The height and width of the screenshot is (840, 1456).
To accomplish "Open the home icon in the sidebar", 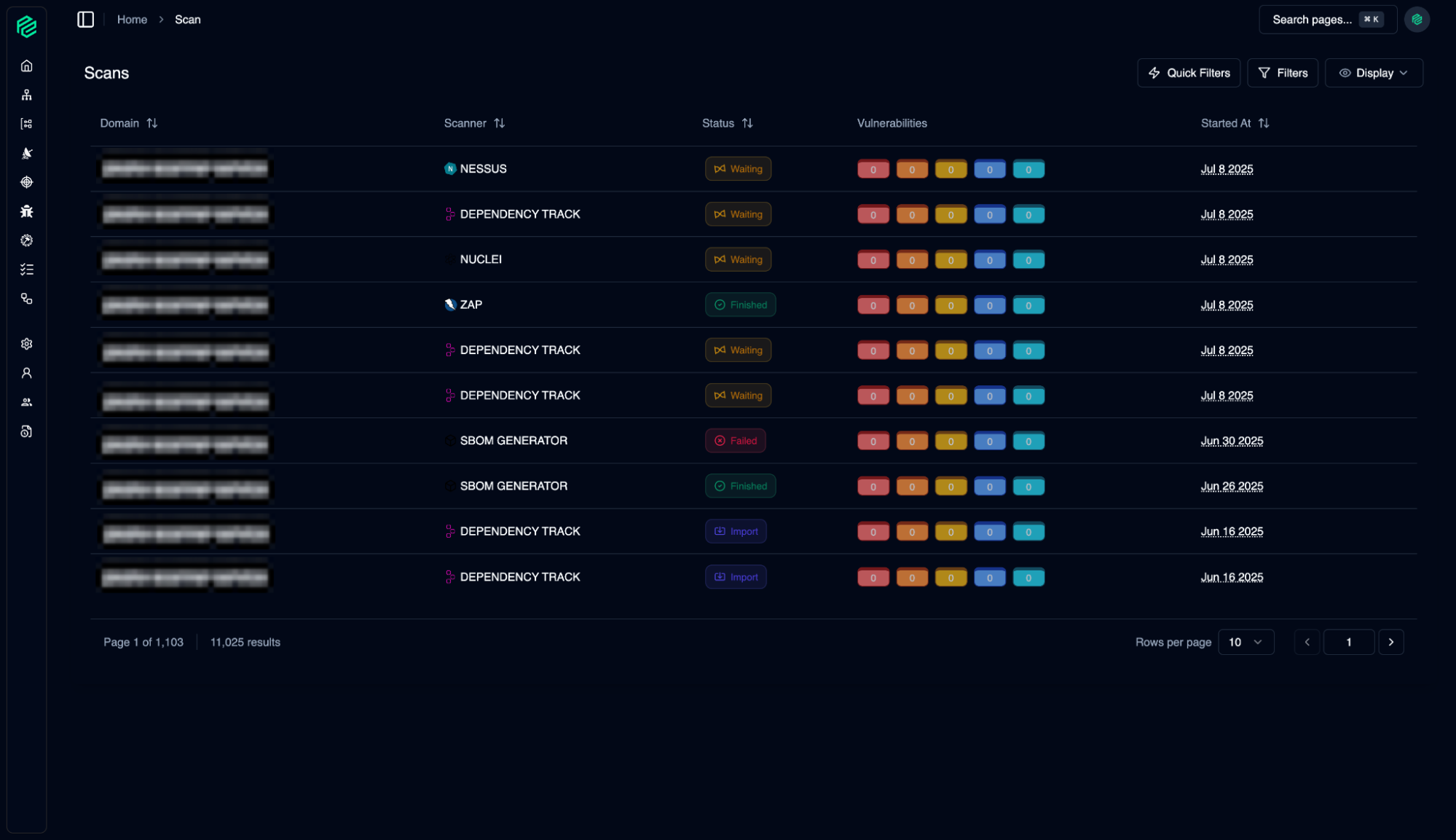I will click(27, 66).
